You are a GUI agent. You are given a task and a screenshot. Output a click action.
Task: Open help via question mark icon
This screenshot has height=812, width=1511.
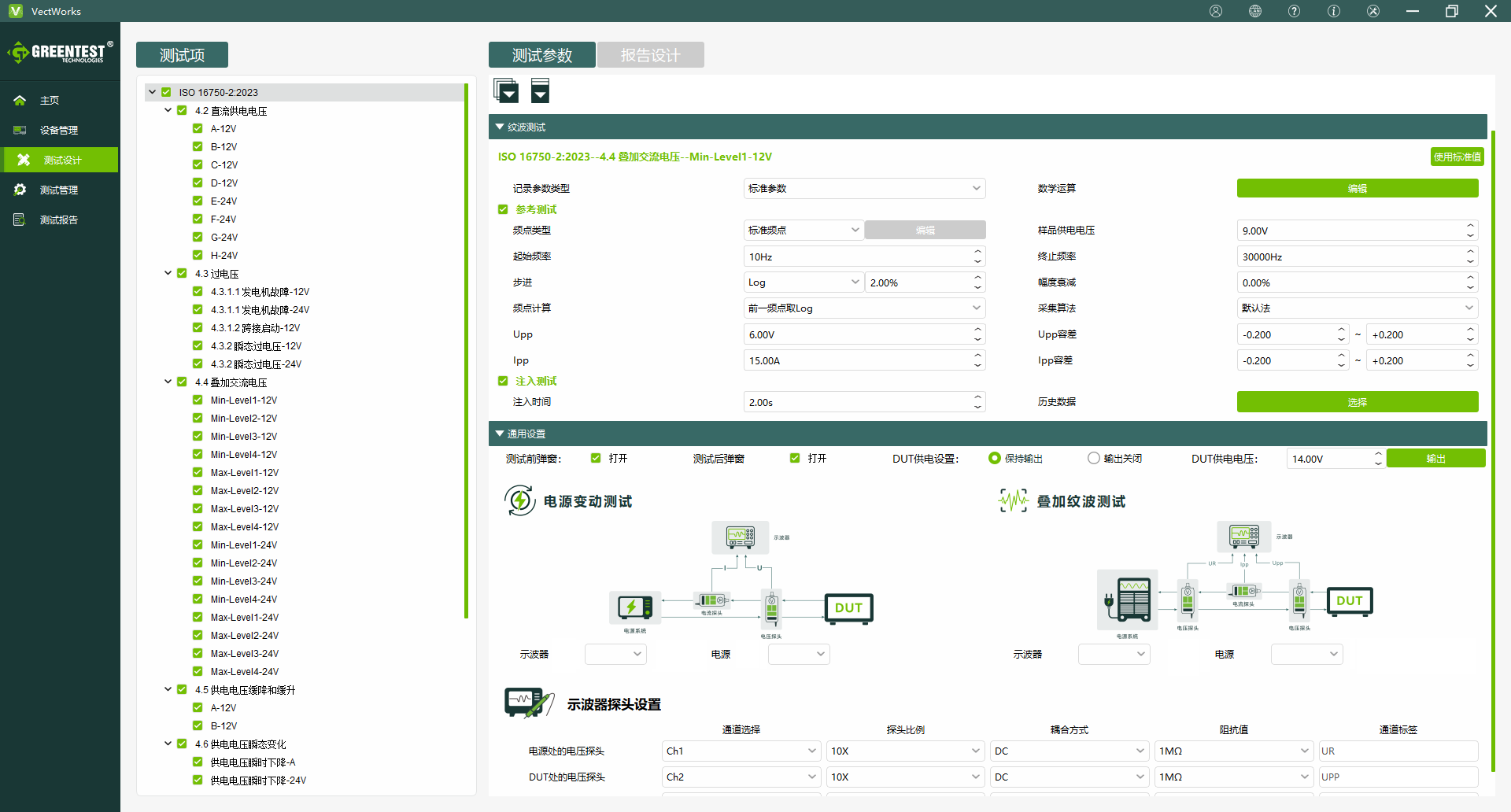tap(1293, 11)
